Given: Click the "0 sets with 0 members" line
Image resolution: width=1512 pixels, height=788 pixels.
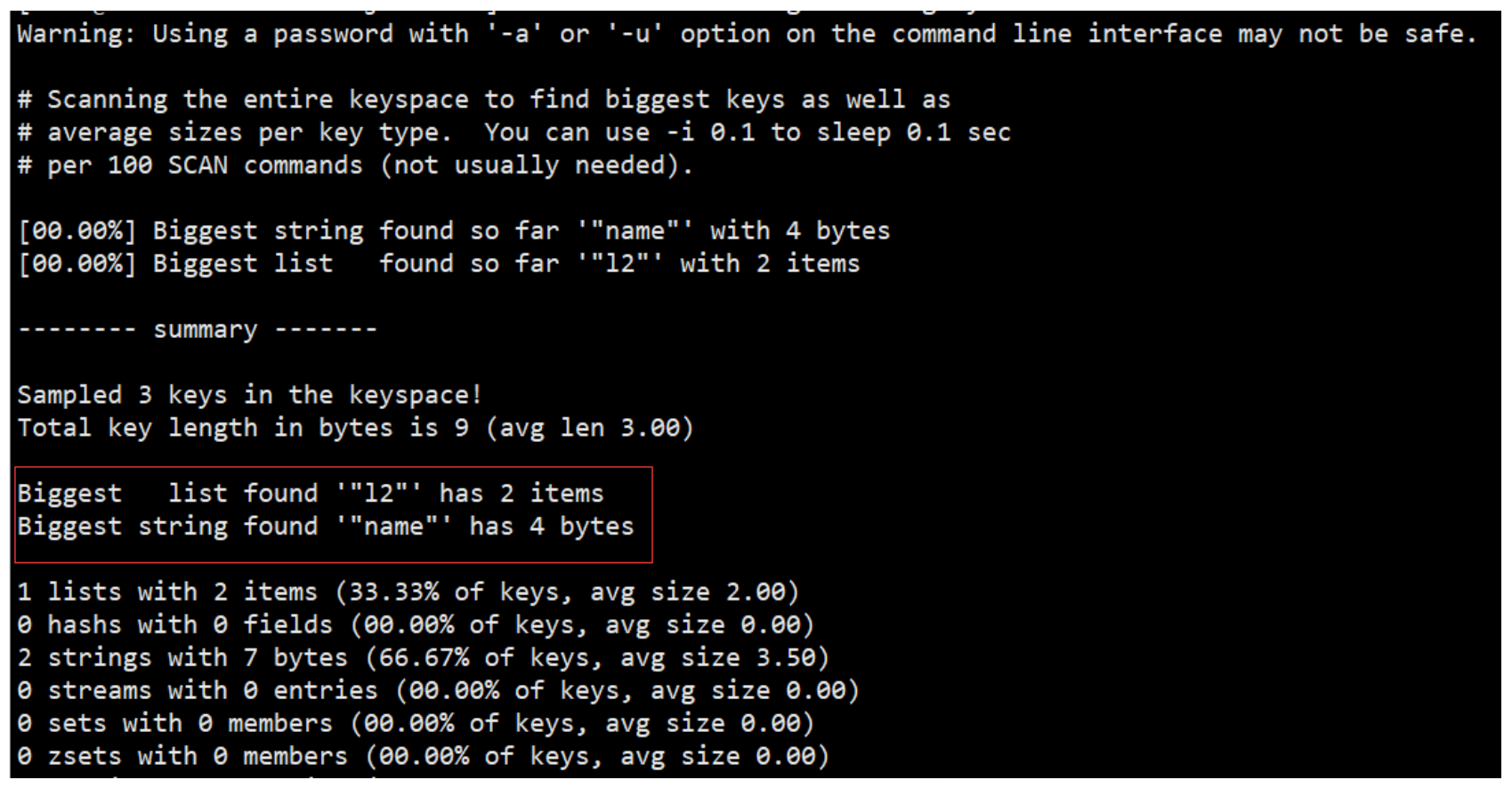Looking at the screenshot, I should tap(415, 724).
